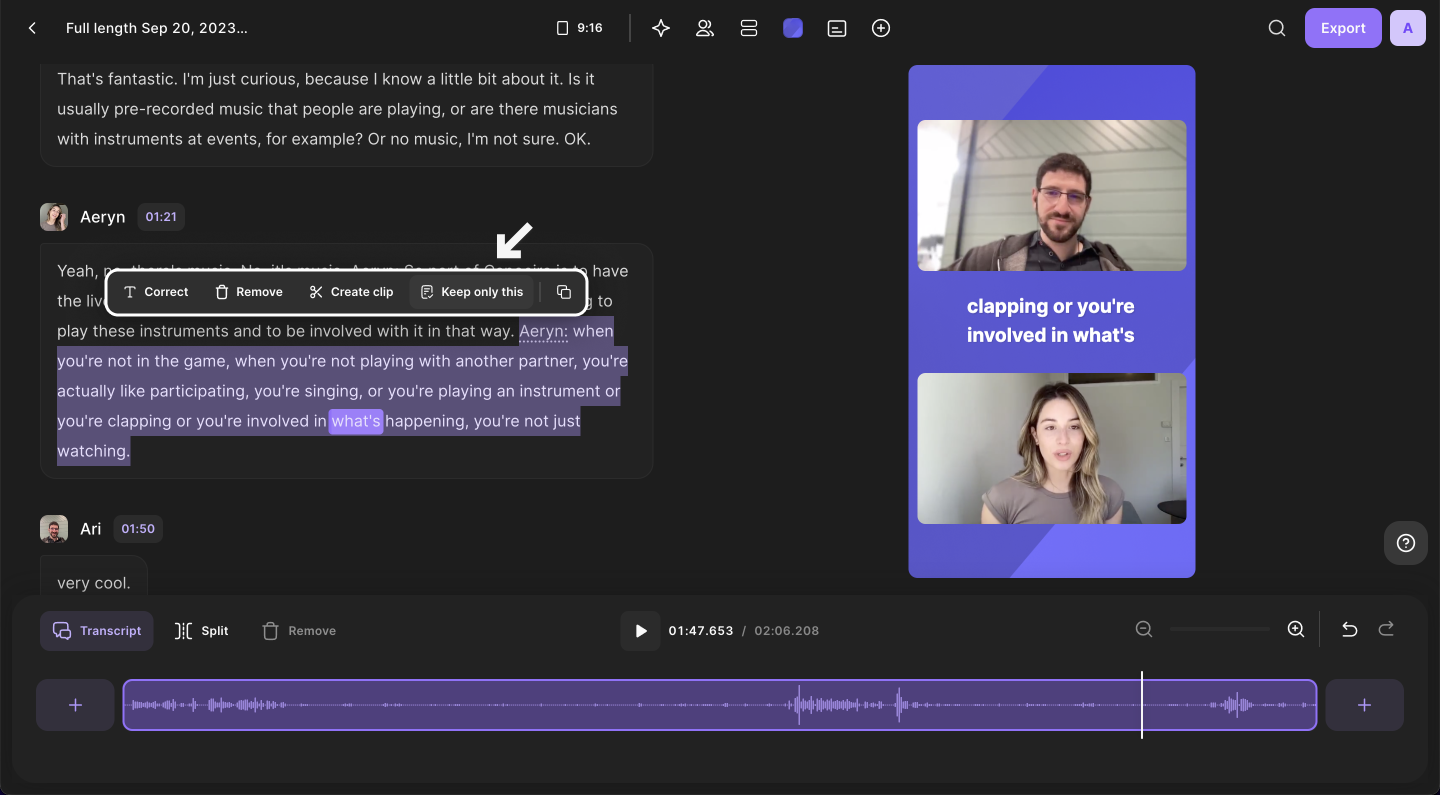The width and height of the screenshot is (1440, 795).
Task: Click the highlighted word what's
Action: tap(356, 421)
